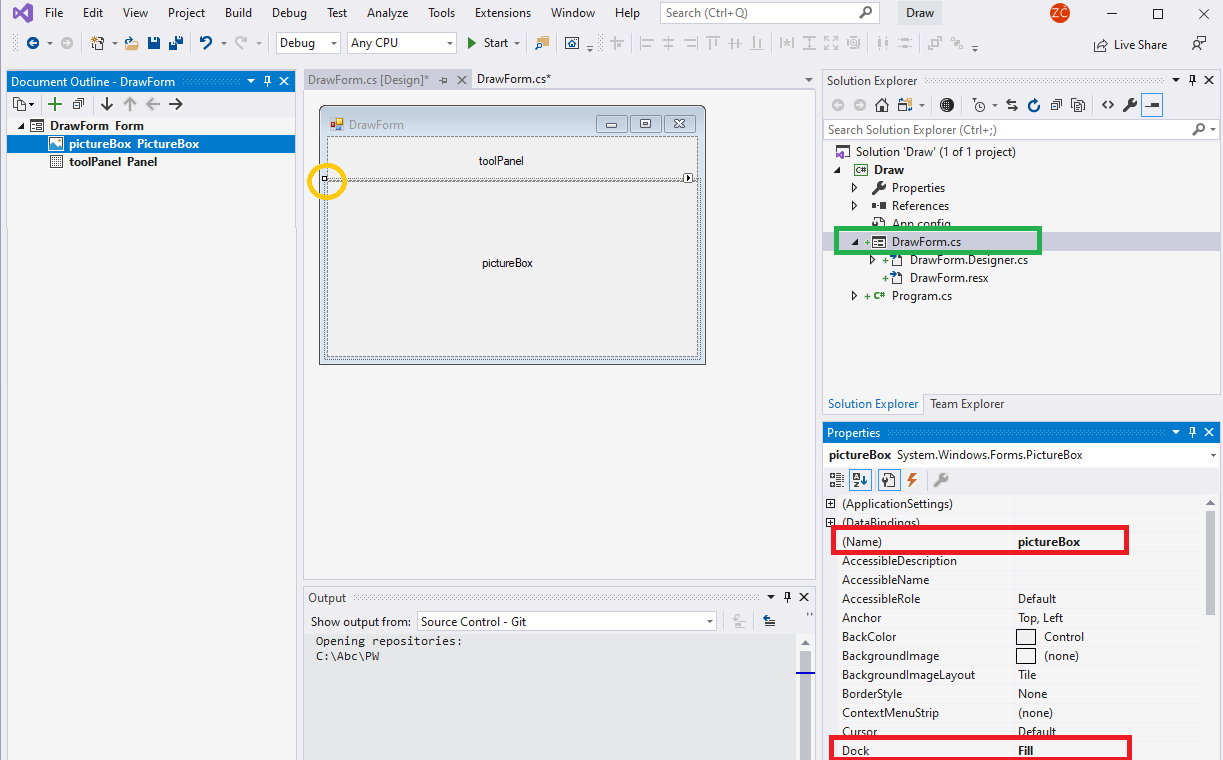Click the BackgroundImage (none) swatch
Screen dimensions: 1223x760
coord(1026,656)
